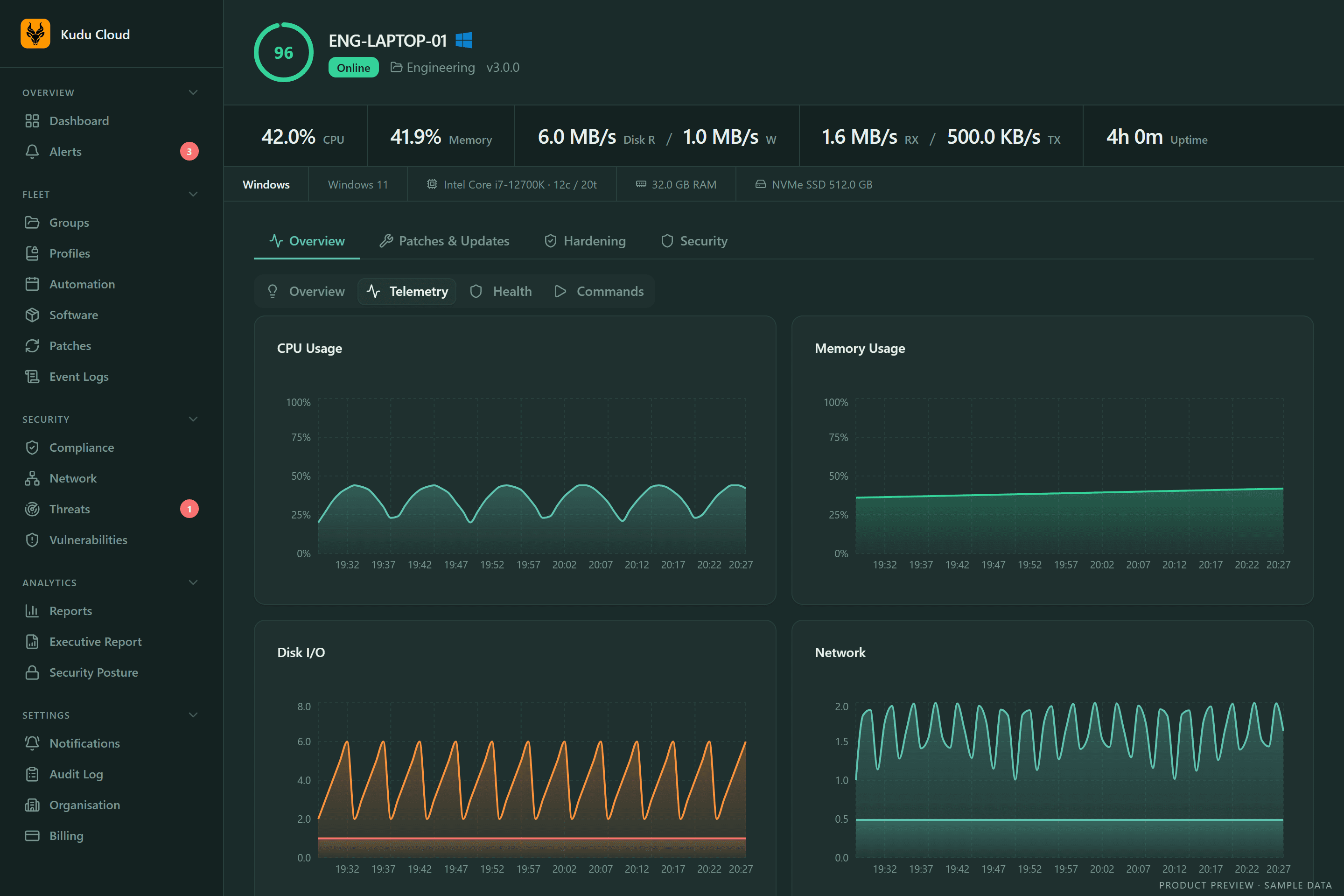
Task: Click the Reports bar-chart icon
Action: [x=32, y=611]
